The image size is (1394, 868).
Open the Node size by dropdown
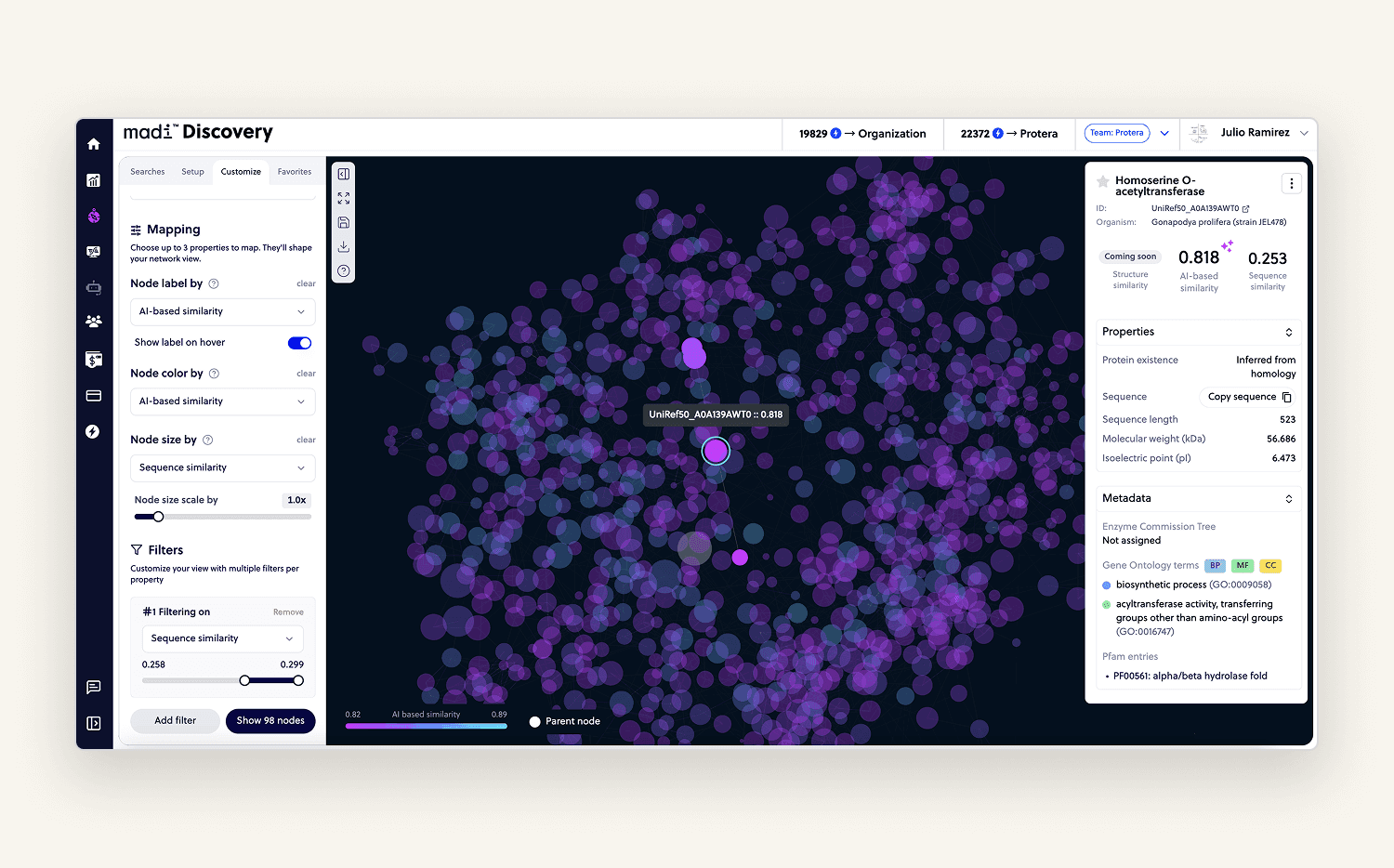222,467
